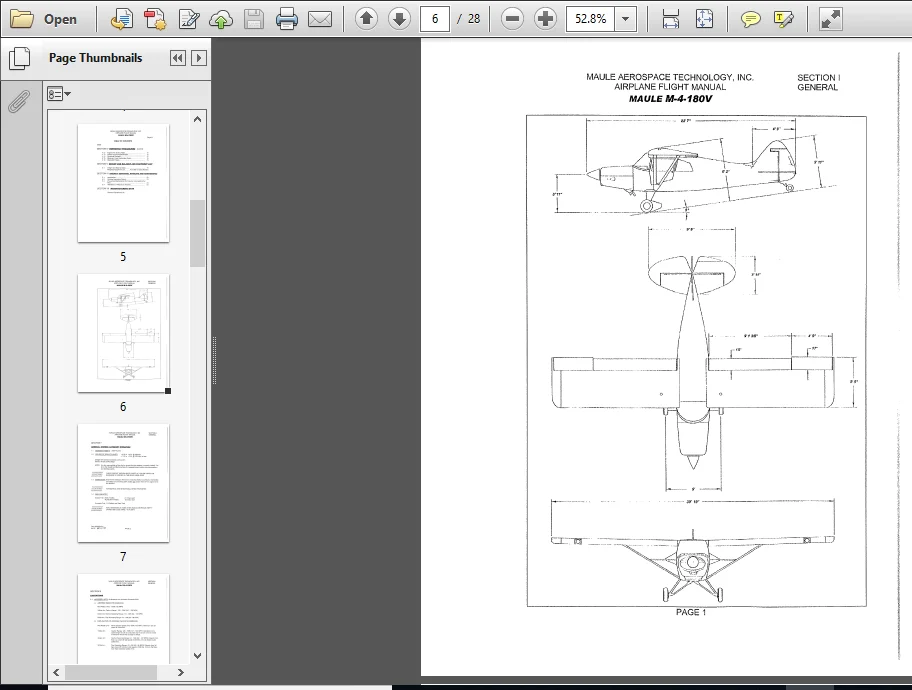Send the file by email envelope icon
The image size is (912, 690).
(320, 19)
